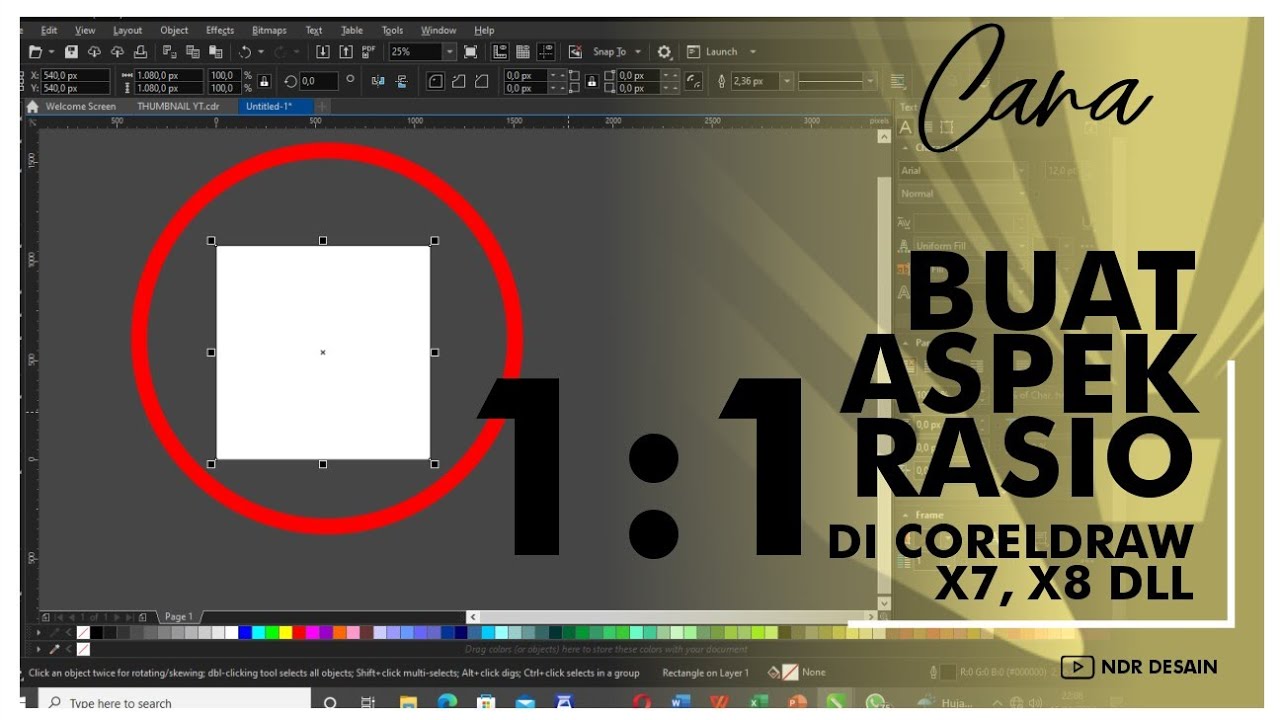Click the left arrow of the horizontal scrollbar

(473, 617)
